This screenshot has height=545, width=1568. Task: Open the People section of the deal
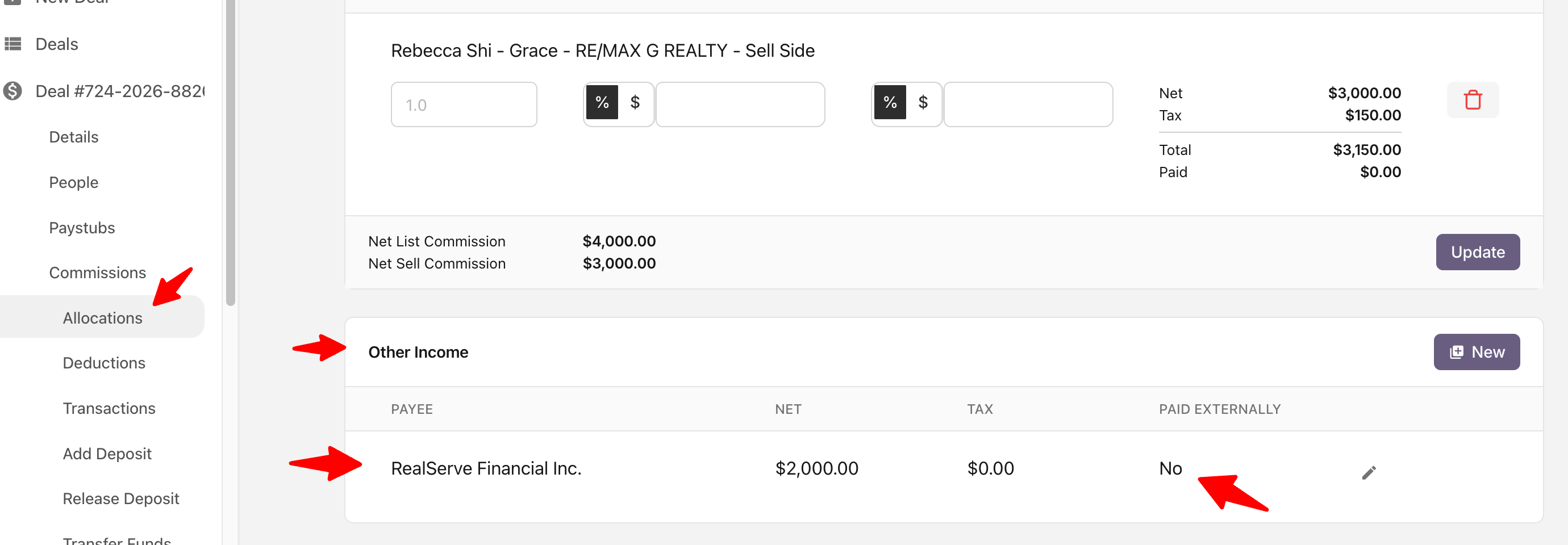(x=74, y=182)
